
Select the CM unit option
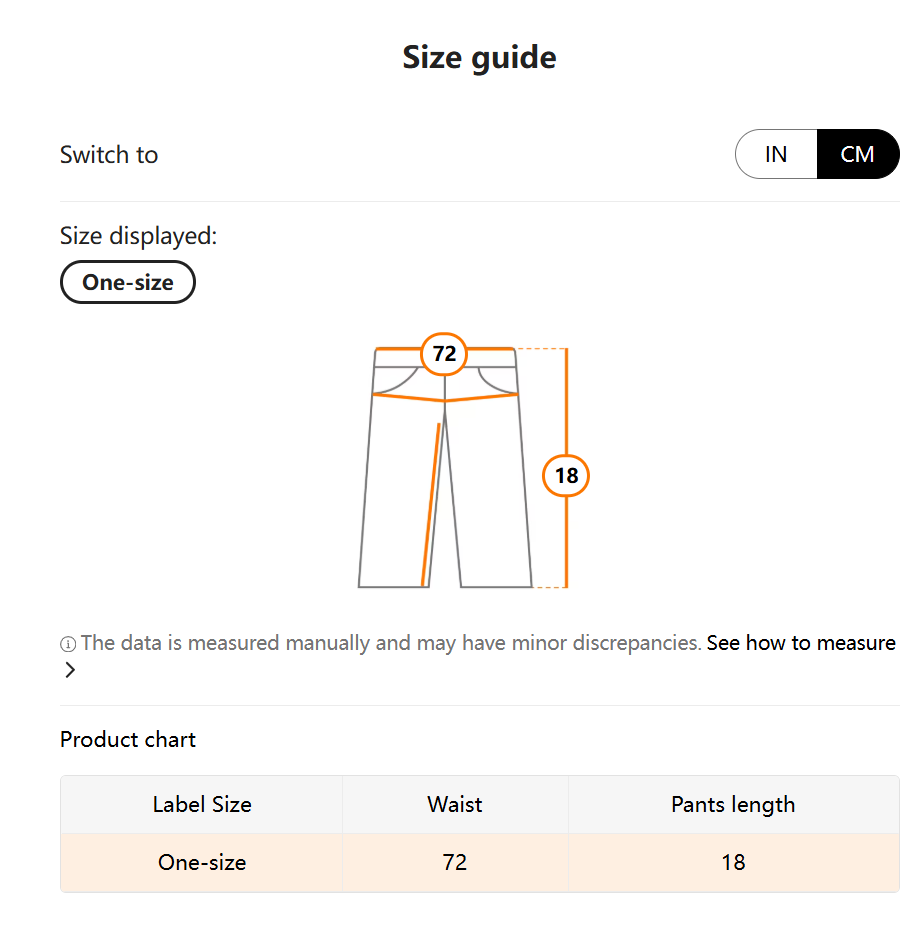point(857,154)
